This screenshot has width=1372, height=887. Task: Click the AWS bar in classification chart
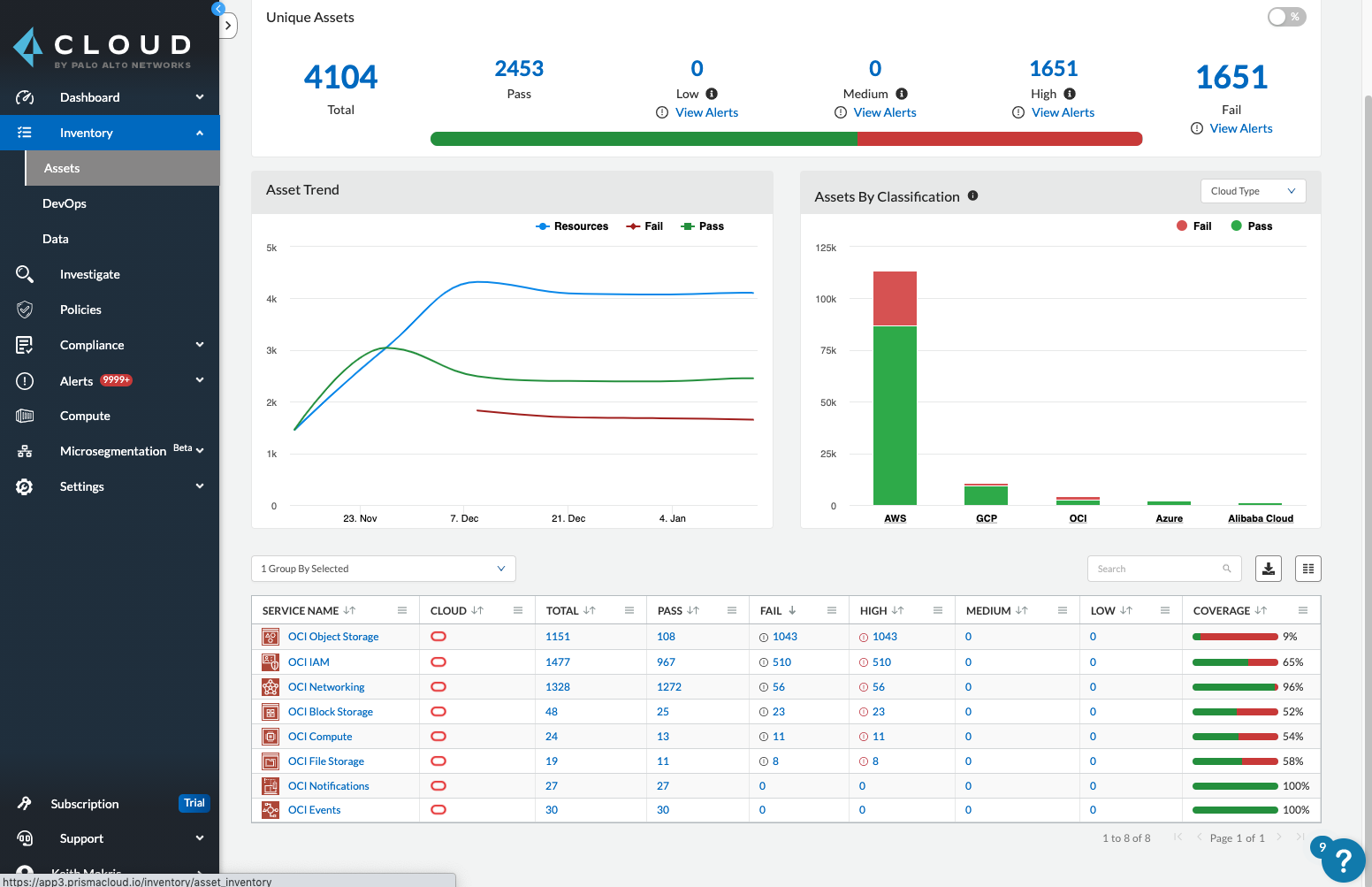[895, 388]
